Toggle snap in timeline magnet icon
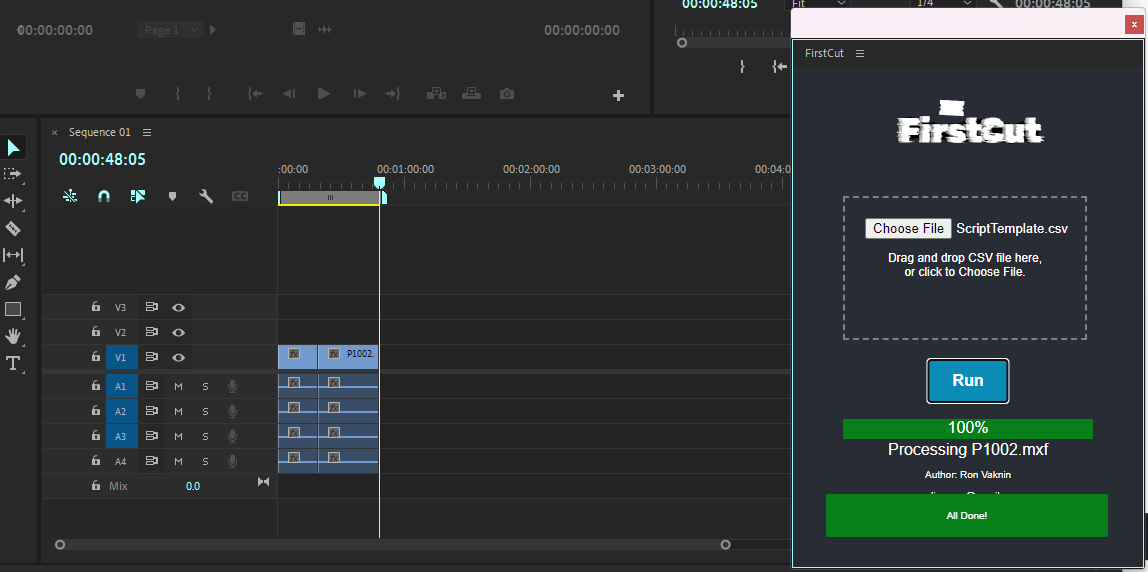 coord(103,197)
